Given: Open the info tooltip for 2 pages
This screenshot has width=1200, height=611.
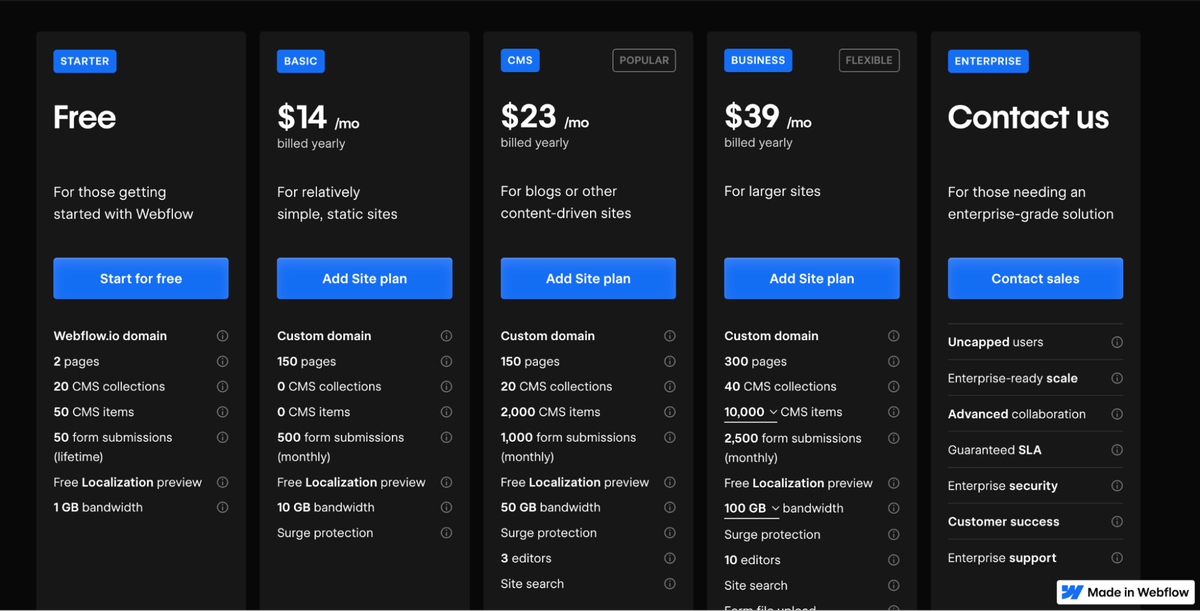Looking at the screenshot, I should [x=222, y=361].
